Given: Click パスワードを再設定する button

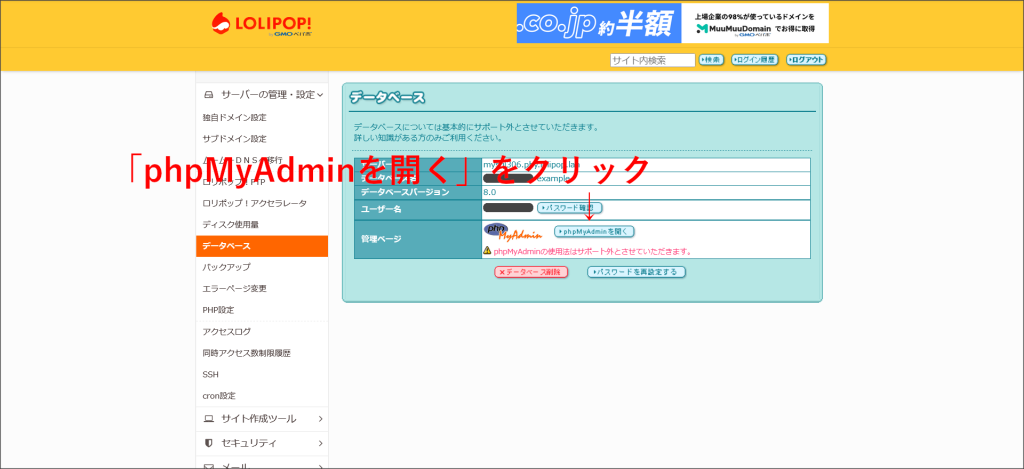Looking at the screenshot, I should (636, 272).
